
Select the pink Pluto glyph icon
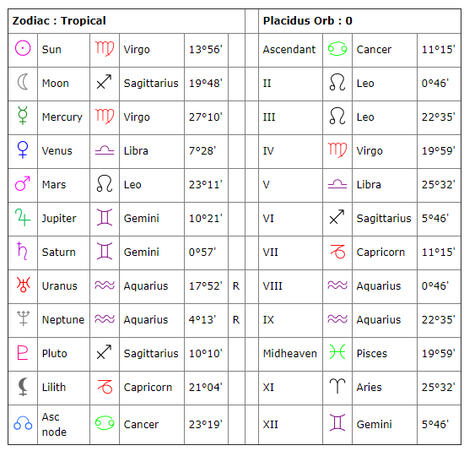pos(22,352)
